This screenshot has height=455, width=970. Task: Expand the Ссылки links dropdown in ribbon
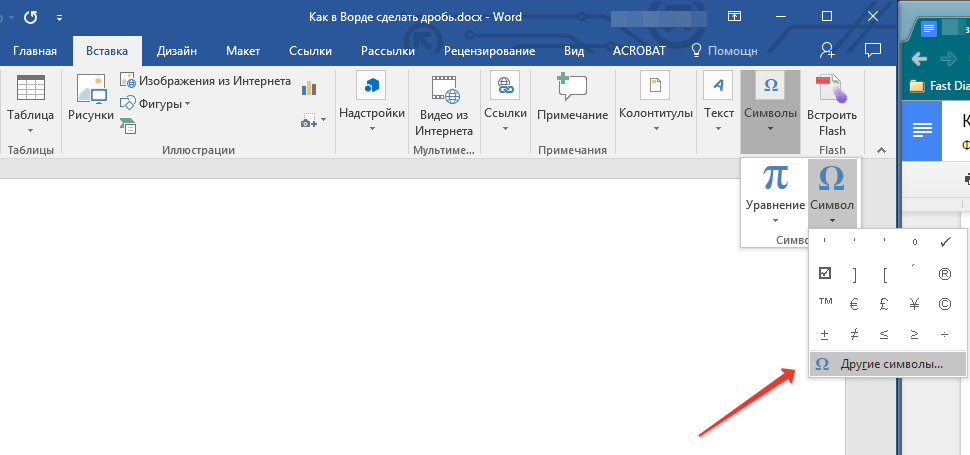tap(505, 98)
